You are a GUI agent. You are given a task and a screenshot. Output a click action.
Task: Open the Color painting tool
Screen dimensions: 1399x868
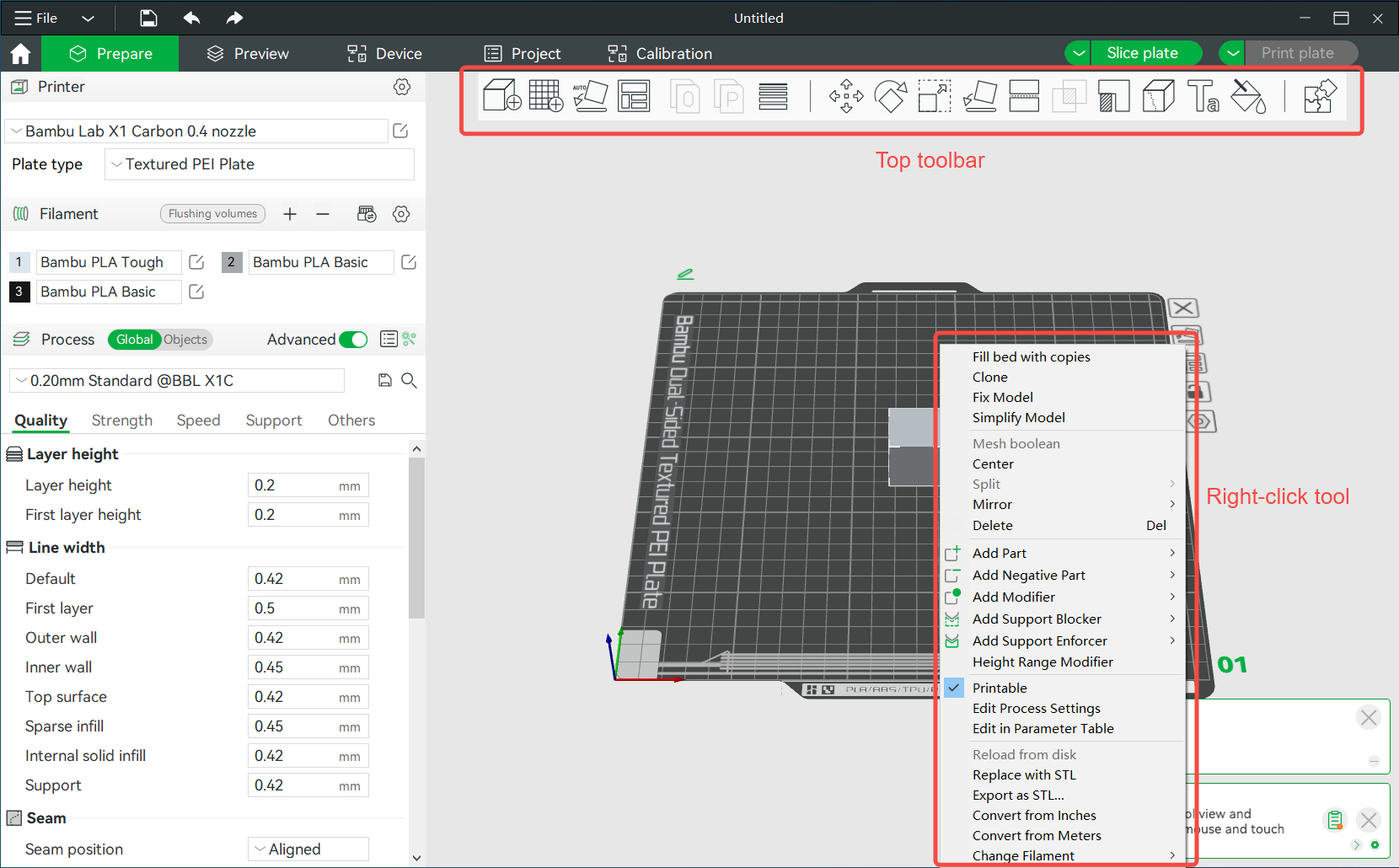[x=1248, y=96]
